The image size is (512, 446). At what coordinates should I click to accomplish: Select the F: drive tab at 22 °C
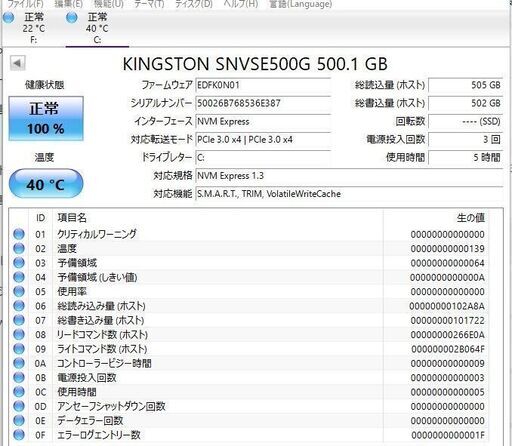33,28
